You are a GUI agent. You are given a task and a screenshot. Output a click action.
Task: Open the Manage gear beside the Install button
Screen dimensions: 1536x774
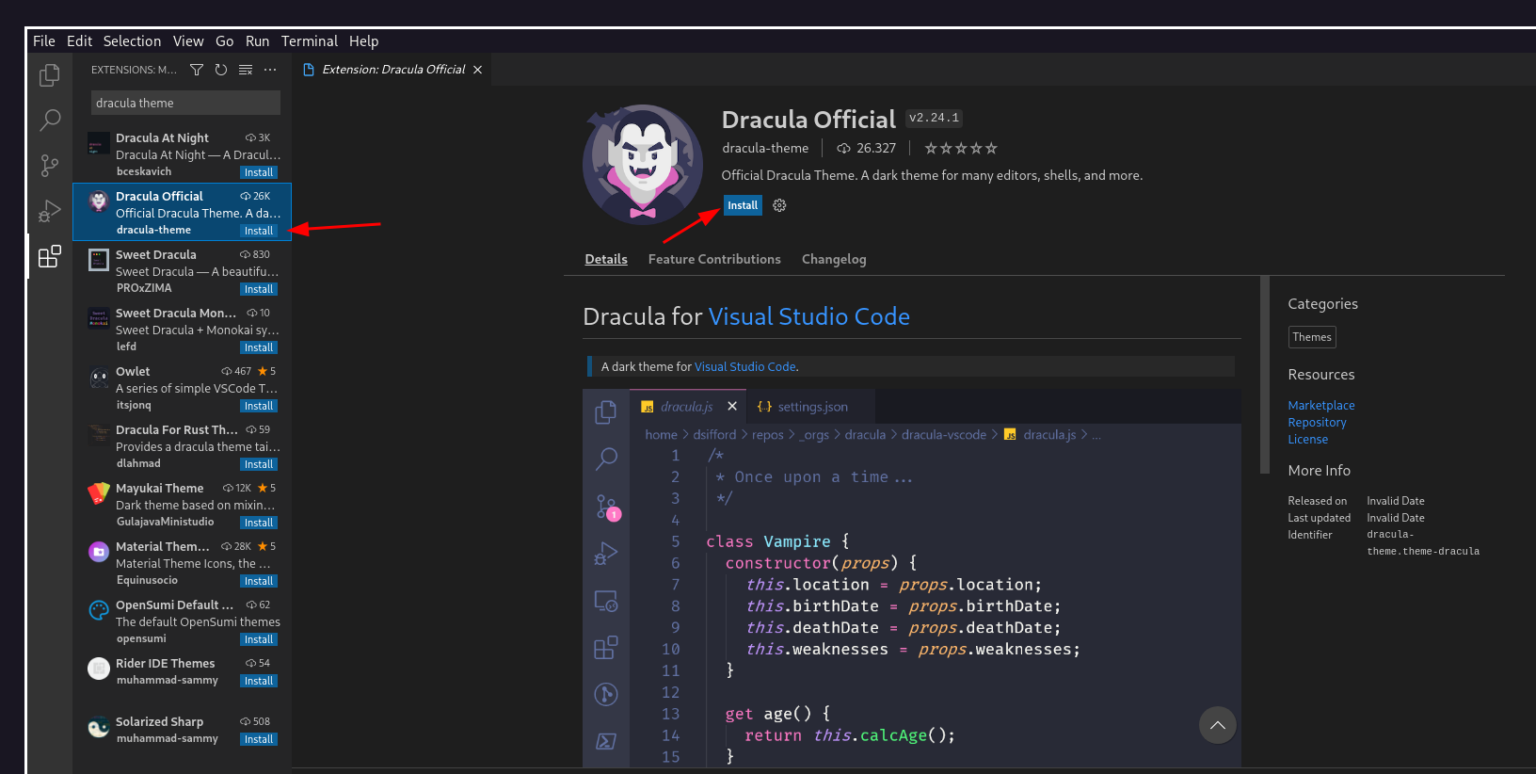(778, 204)
